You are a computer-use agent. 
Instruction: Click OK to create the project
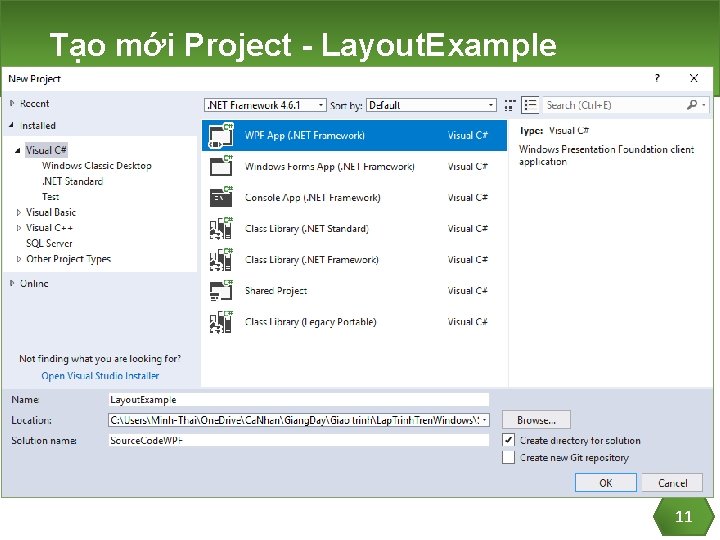click(x=606, y=483)
